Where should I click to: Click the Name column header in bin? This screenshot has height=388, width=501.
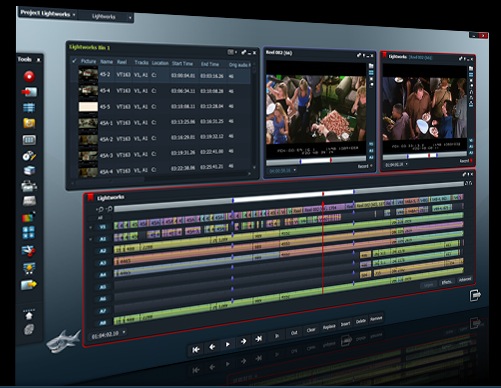point(106,62)
